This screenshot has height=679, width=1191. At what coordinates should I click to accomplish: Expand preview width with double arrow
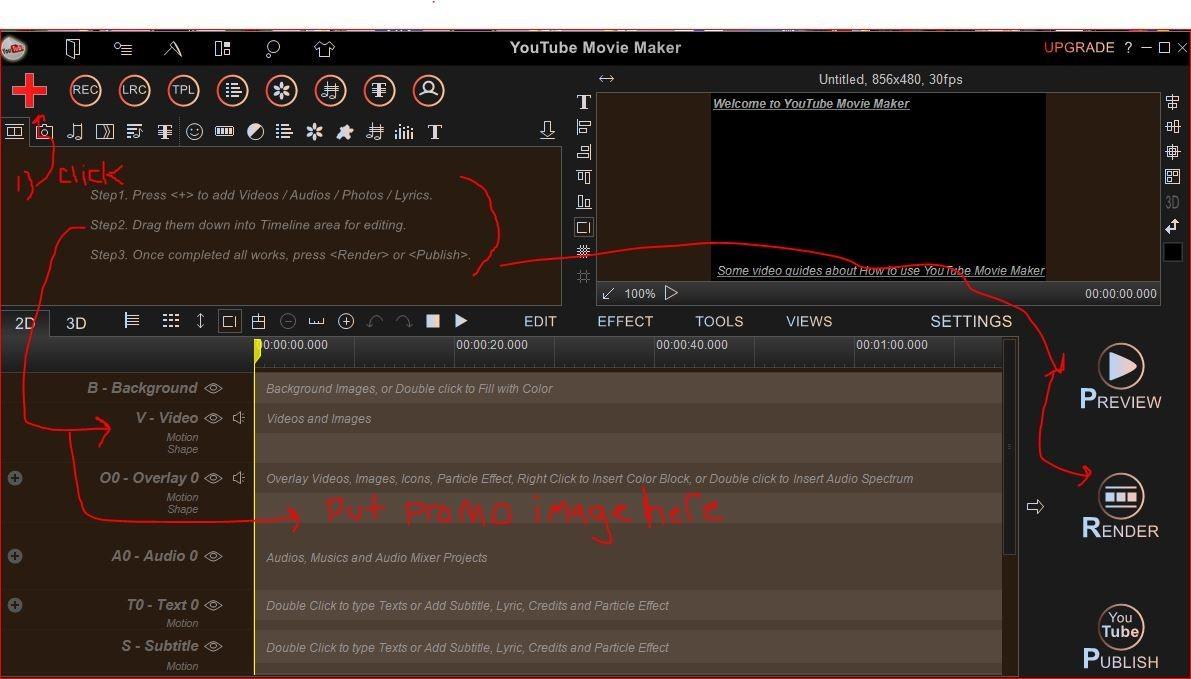click(x=606, y=78)
